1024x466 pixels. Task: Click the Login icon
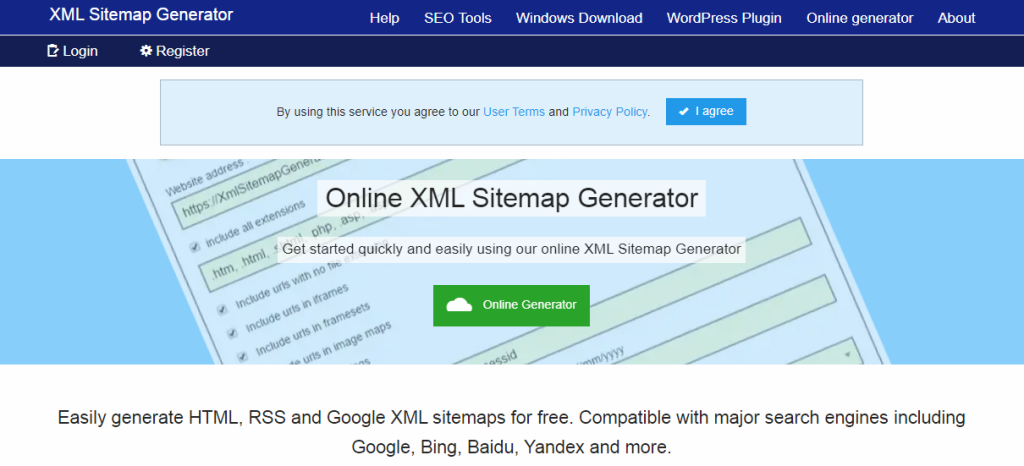54,51
